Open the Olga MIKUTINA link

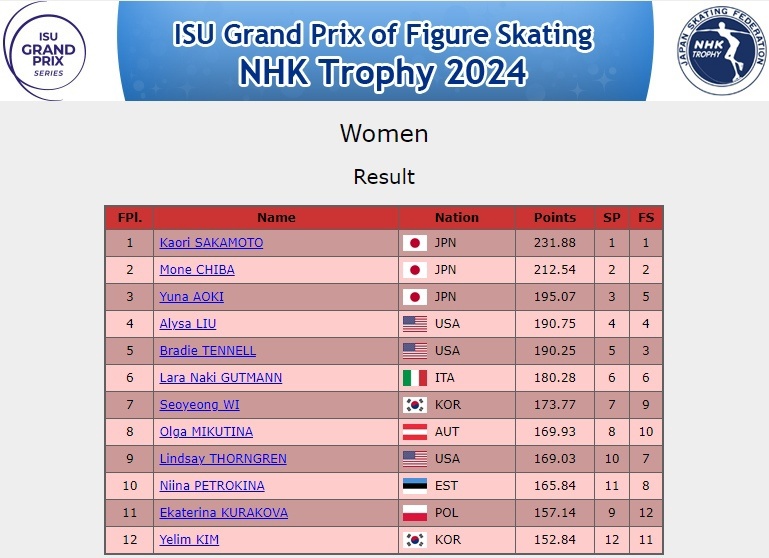[x=206, y=431]
